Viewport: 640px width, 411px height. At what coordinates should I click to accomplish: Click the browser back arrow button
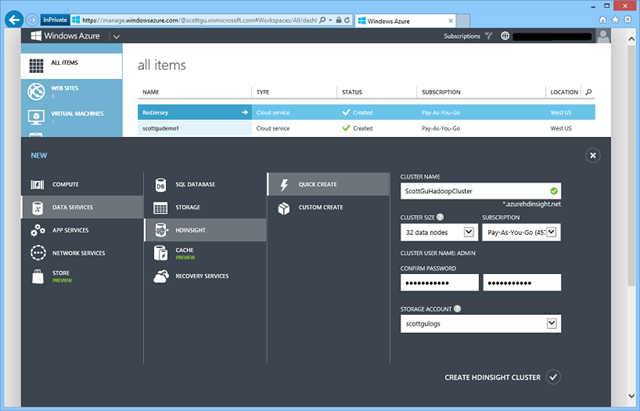tap(14, 20)
